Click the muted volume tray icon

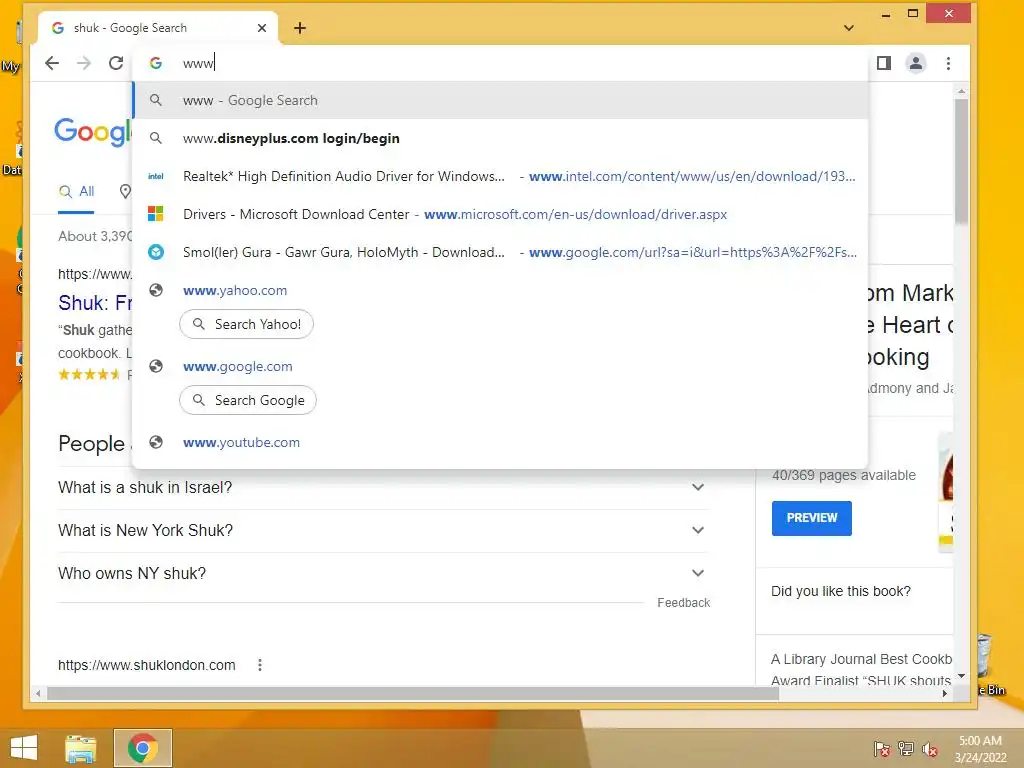(x=930, y=749)
